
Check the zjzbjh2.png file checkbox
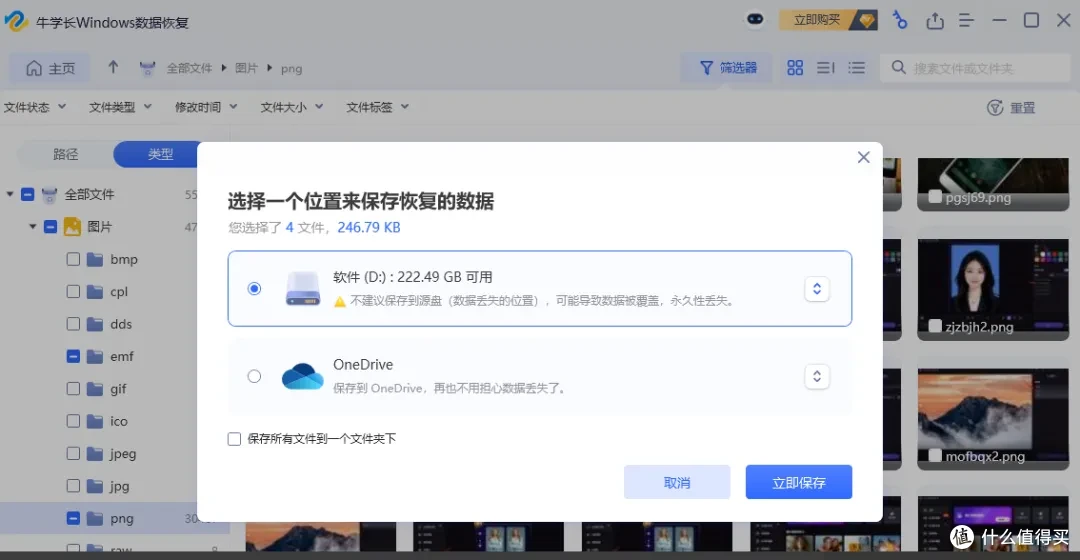tap(935, 326)
